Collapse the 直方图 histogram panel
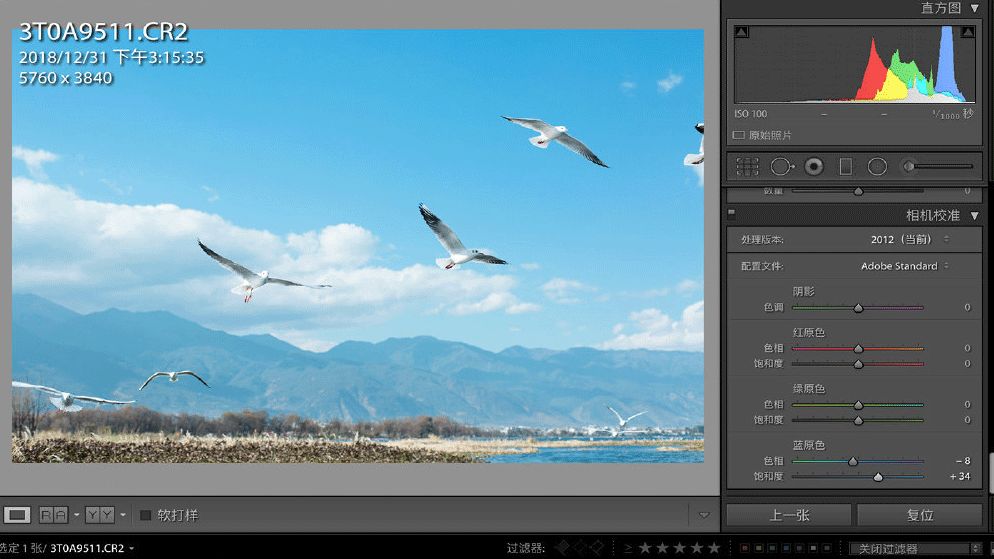Screen dimensions: 994x559 pyautogui.click(x=975, y=8)
